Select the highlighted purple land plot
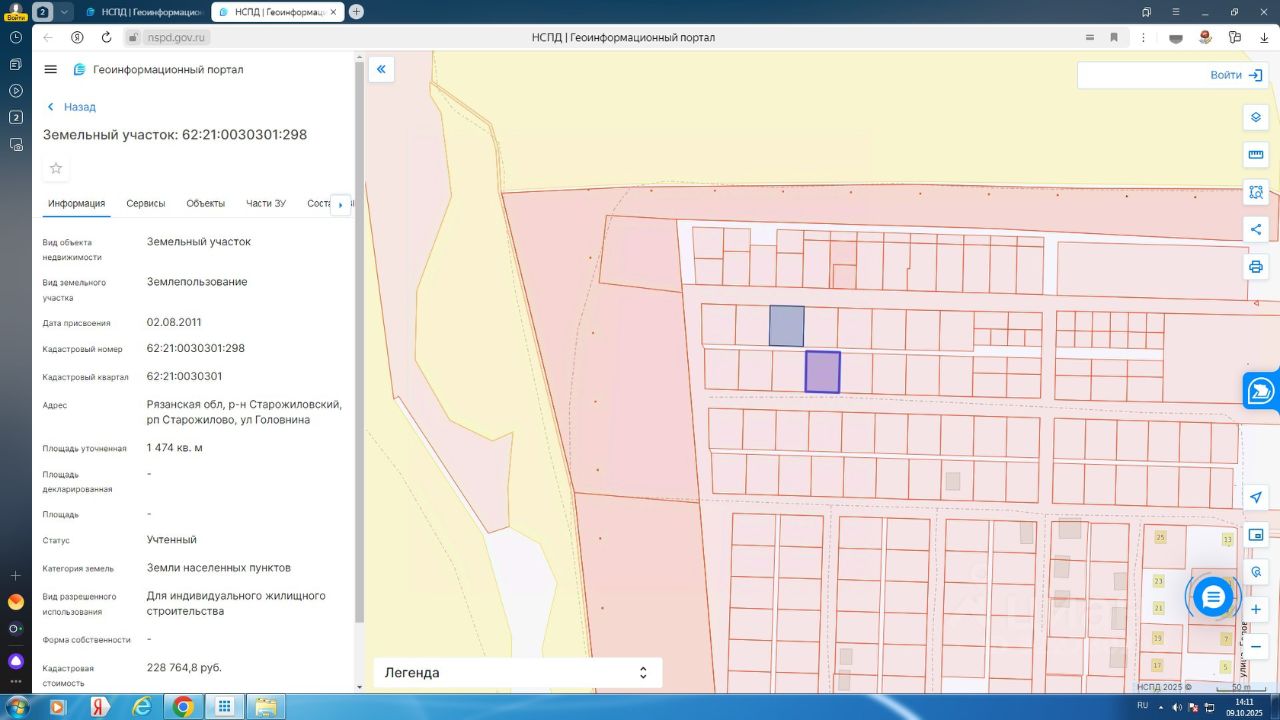The width and height of the screenshot is (1280, 720). click(822, 372)
